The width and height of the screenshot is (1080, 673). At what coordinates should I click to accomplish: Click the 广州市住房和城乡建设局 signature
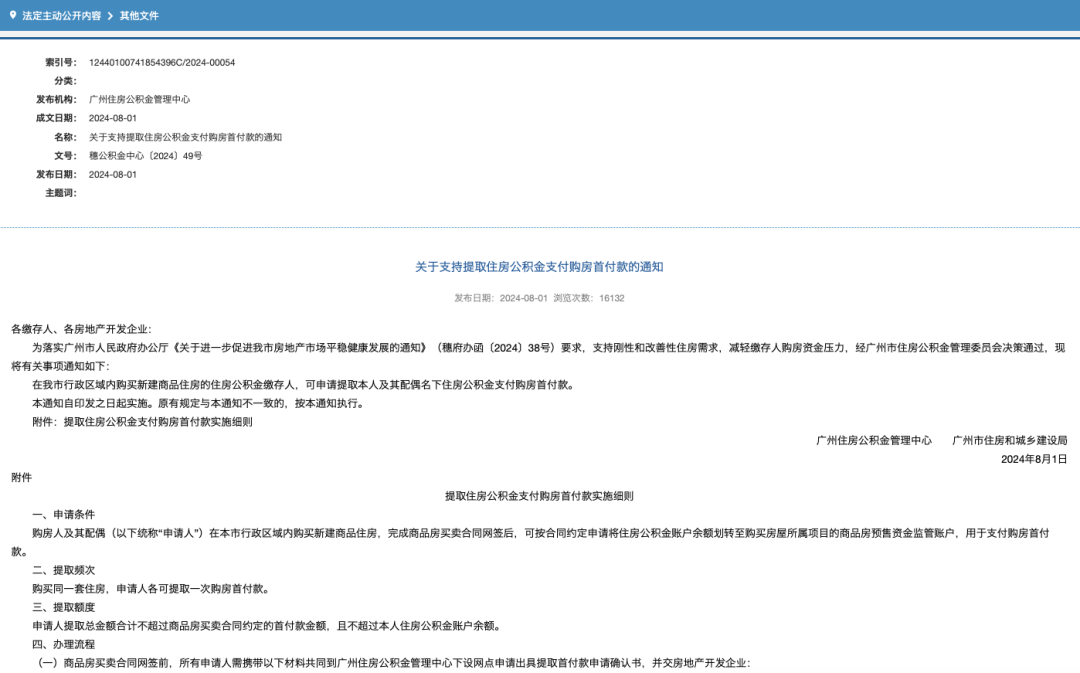(1009, 440)
